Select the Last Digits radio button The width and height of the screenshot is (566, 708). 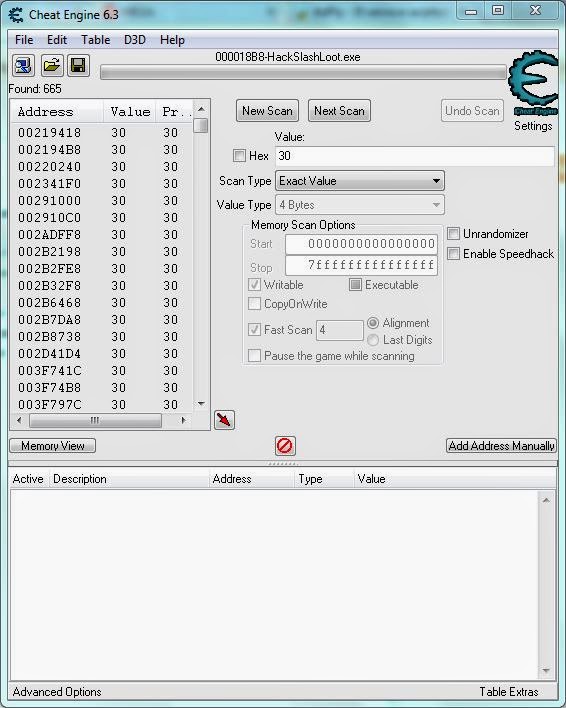(x=373, y=340)
